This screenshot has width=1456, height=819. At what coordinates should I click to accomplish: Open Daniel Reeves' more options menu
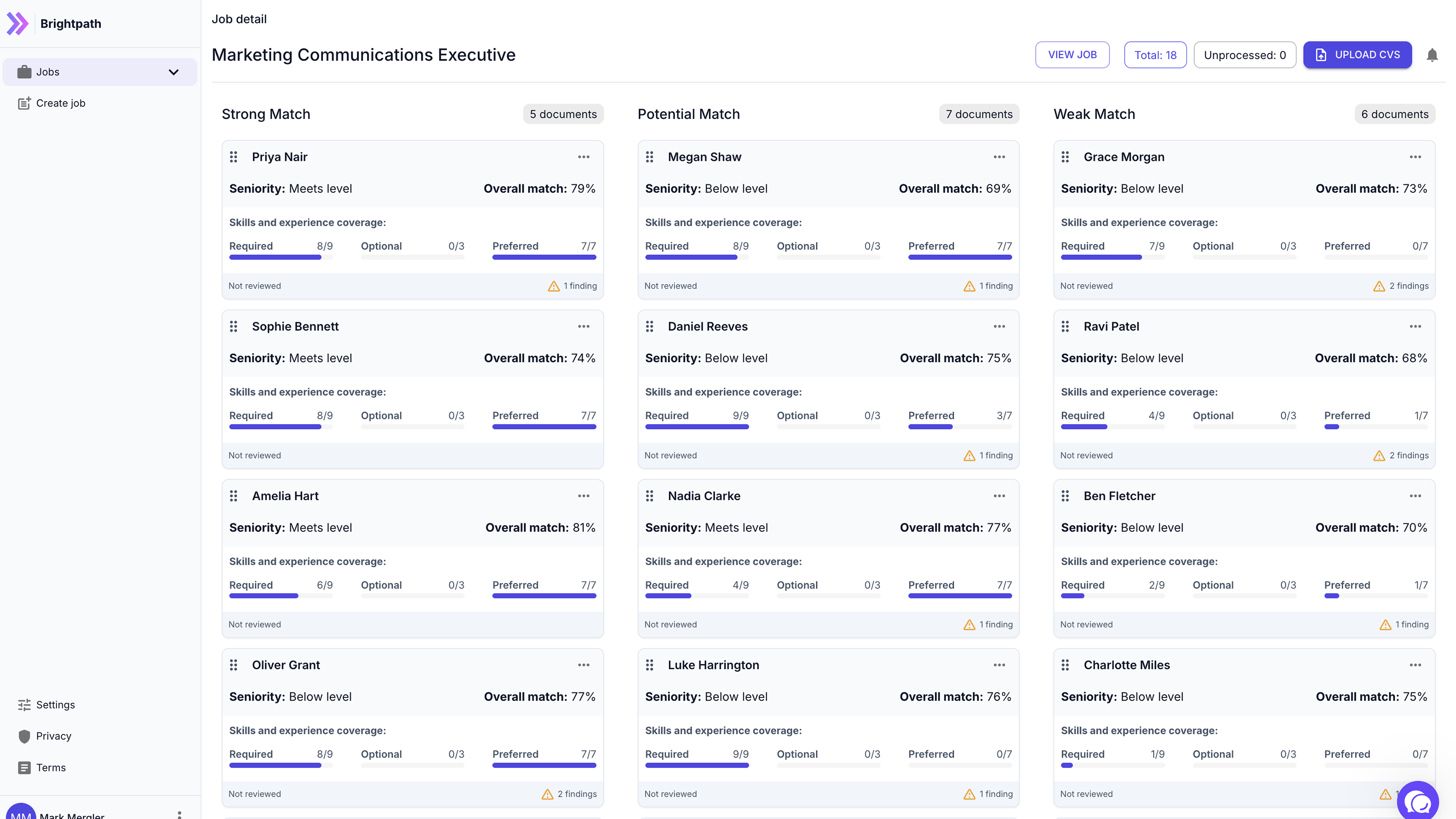pyautogui.click(x=999, y=326)
